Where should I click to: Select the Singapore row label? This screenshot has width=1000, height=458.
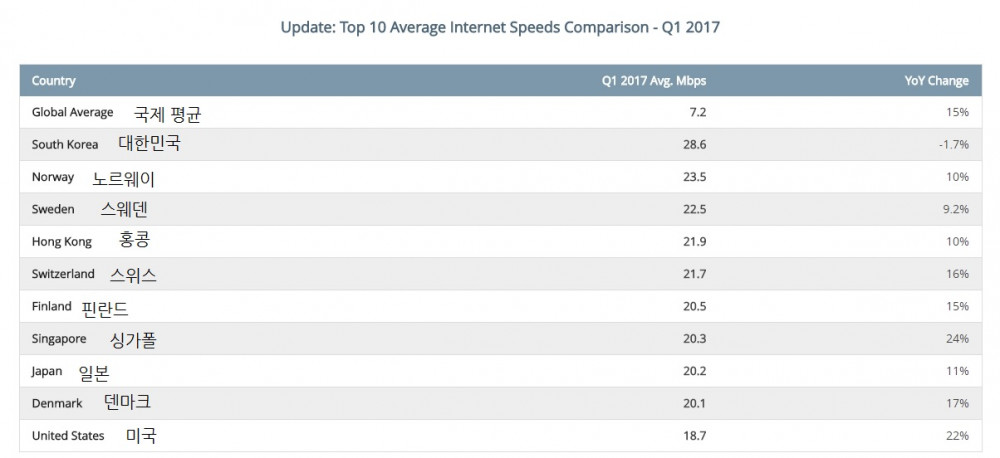[x=59, y=339]
